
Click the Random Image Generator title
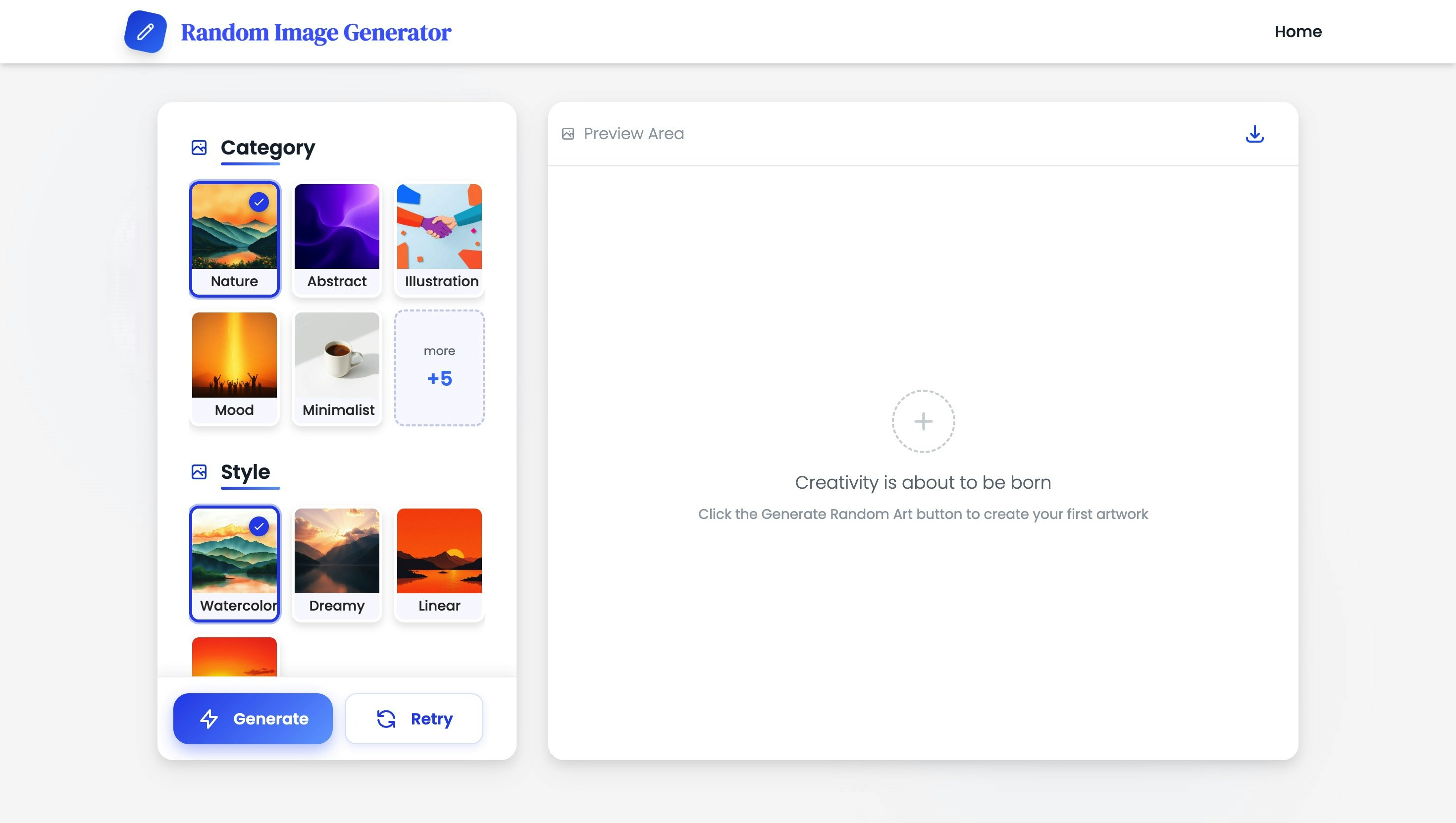(x=315, y=32)
